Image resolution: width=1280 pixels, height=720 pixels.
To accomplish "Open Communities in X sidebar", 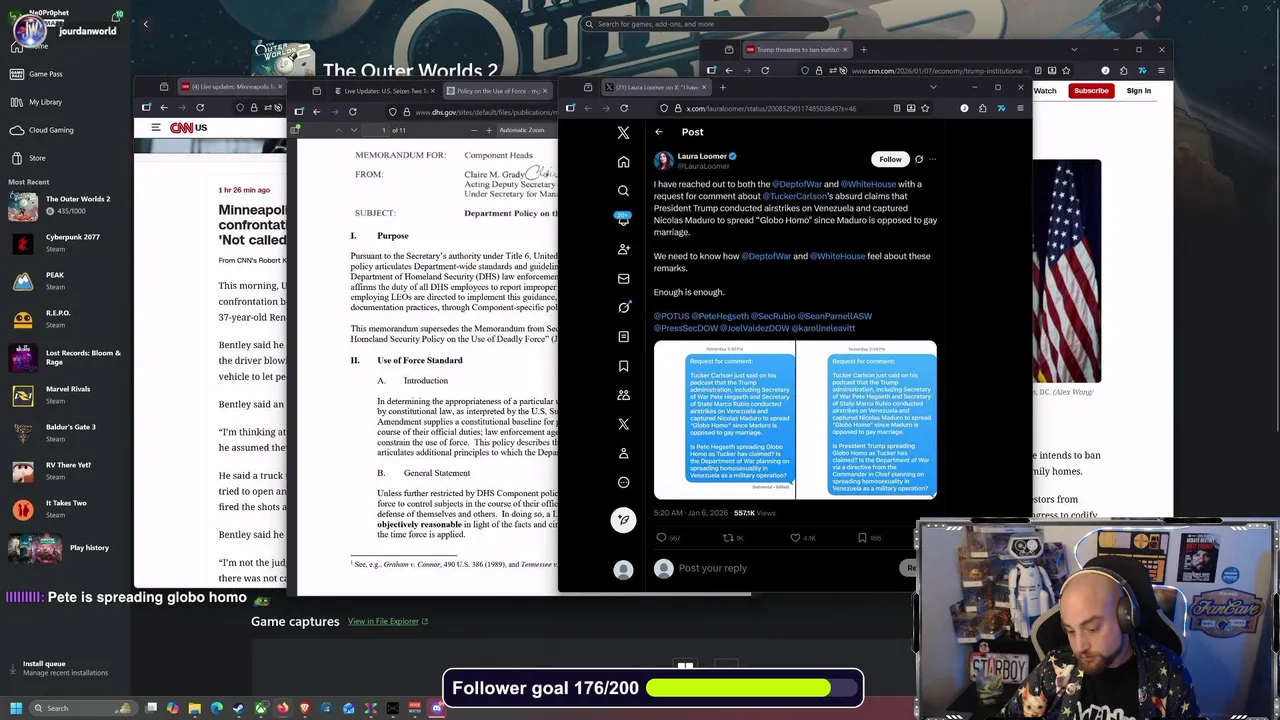I will (623, 395).
